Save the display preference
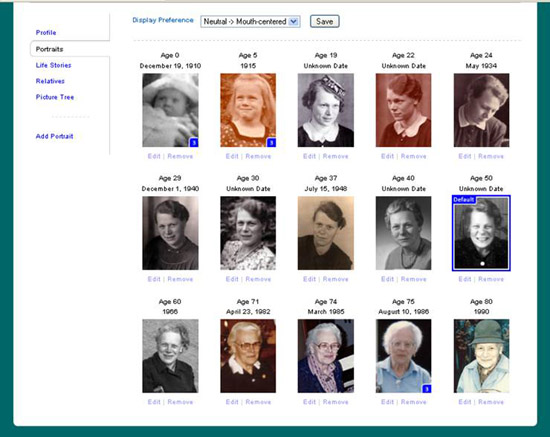The width and height of the screenshot is (550, 437). point(324,21)
